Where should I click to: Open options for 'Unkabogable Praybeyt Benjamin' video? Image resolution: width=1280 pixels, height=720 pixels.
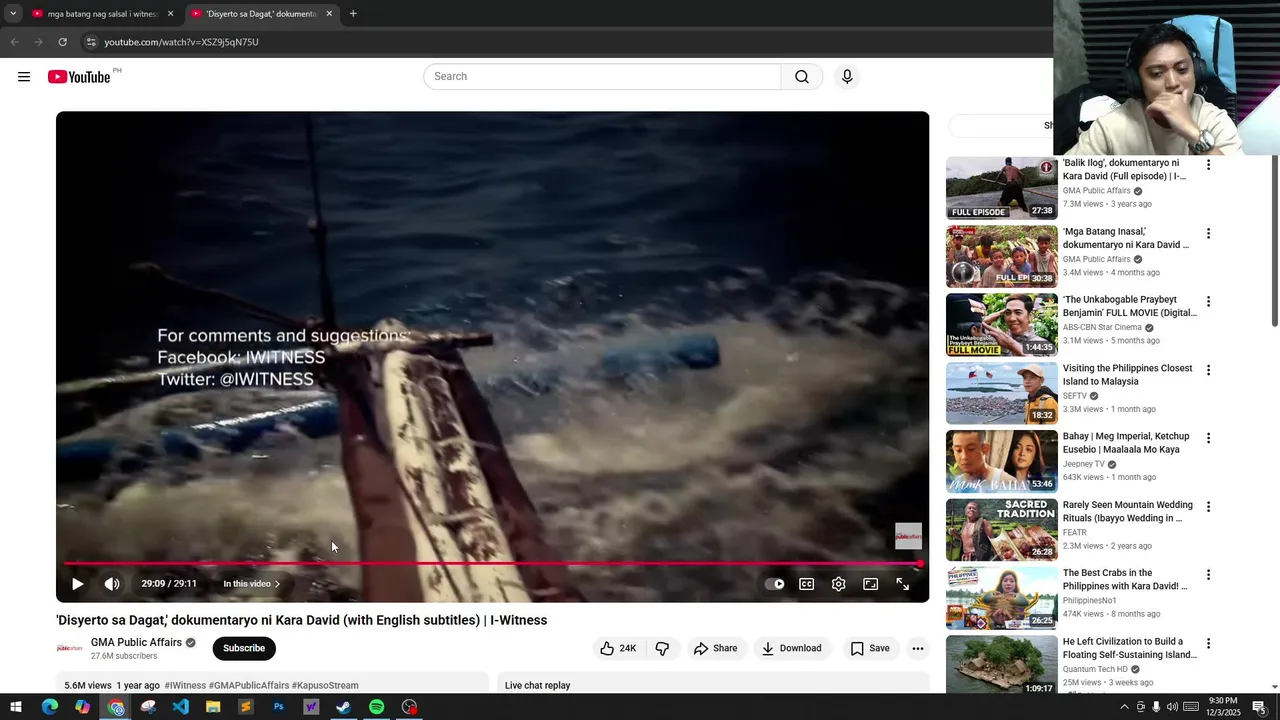[x=1208, y=301]
